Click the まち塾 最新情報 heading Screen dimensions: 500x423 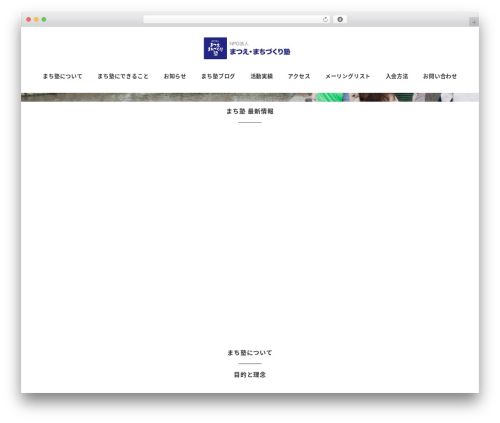pyautogui.click(x=250, y=111)
